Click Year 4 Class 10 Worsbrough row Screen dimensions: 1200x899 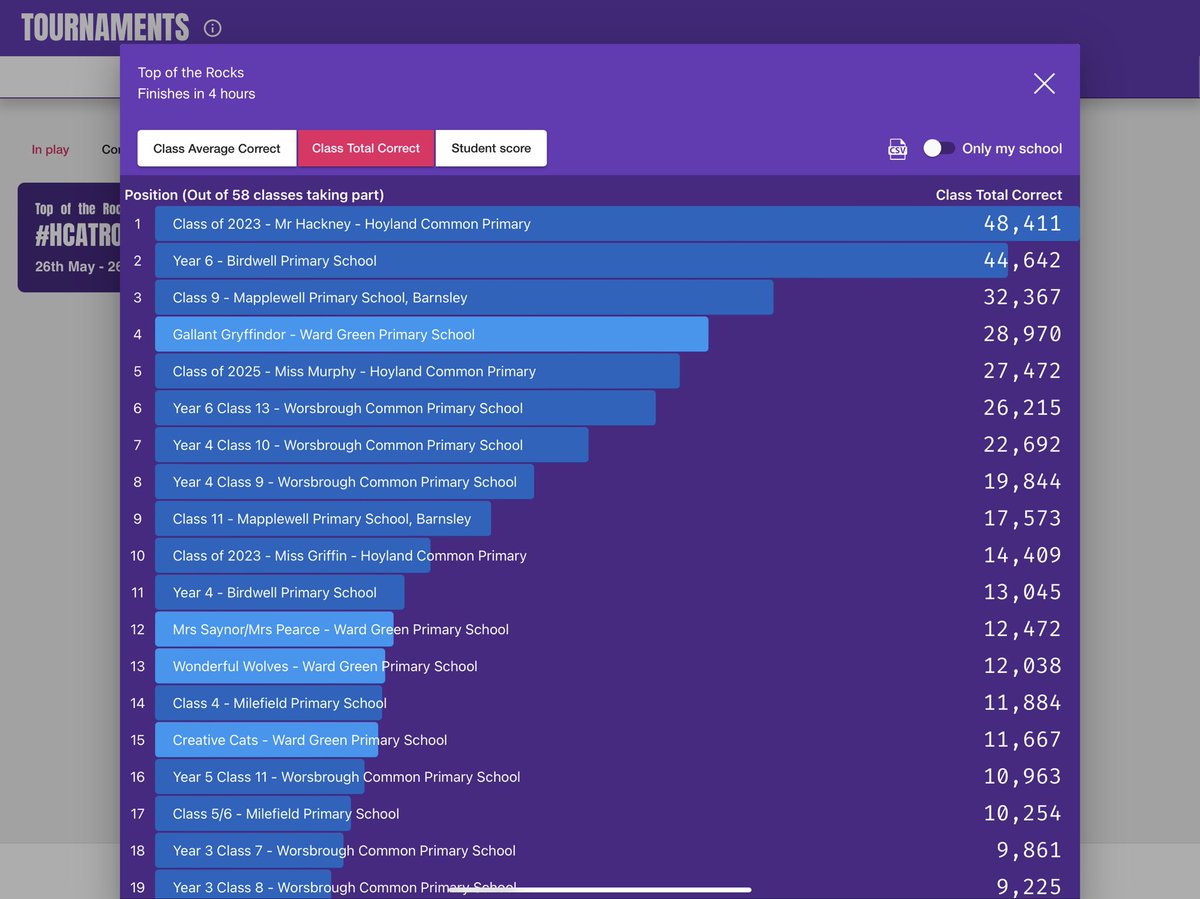(x=600, y=445)
